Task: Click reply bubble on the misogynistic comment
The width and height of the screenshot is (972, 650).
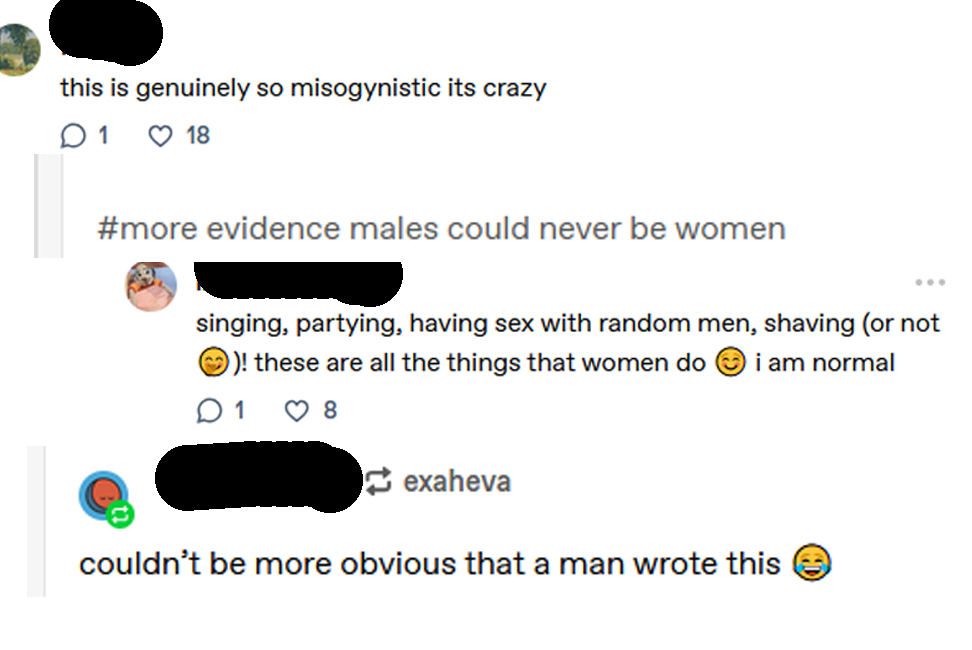Action: point(73,135)
